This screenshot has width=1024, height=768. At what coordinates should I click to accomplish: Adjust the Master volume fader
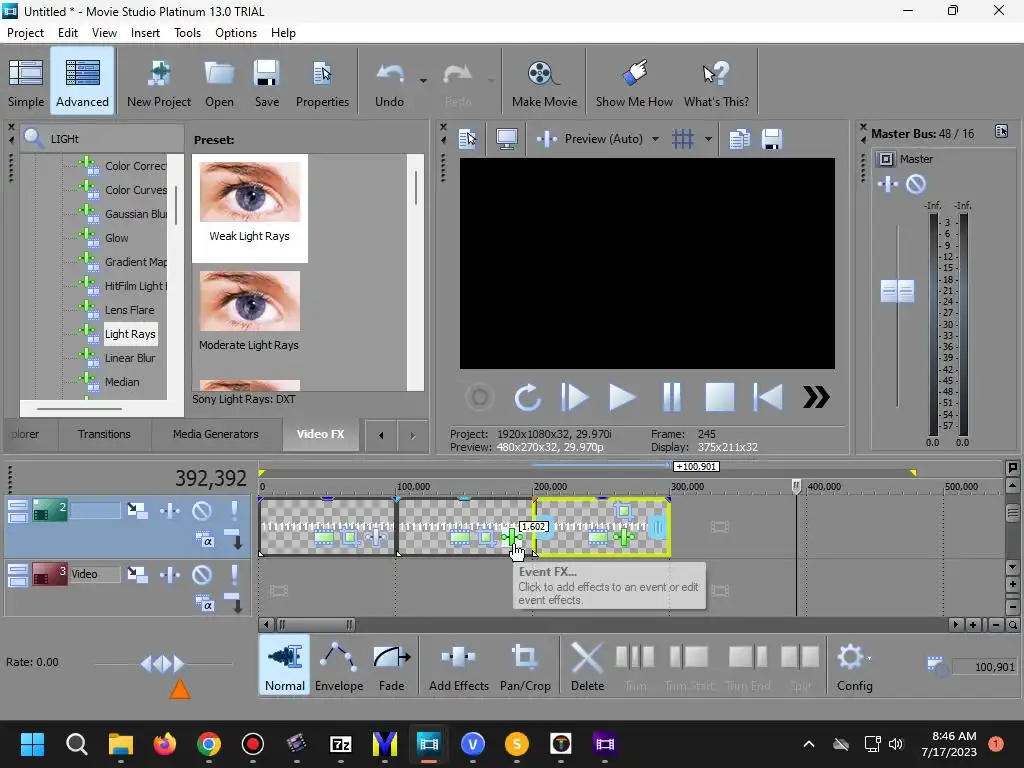[897, 291]
